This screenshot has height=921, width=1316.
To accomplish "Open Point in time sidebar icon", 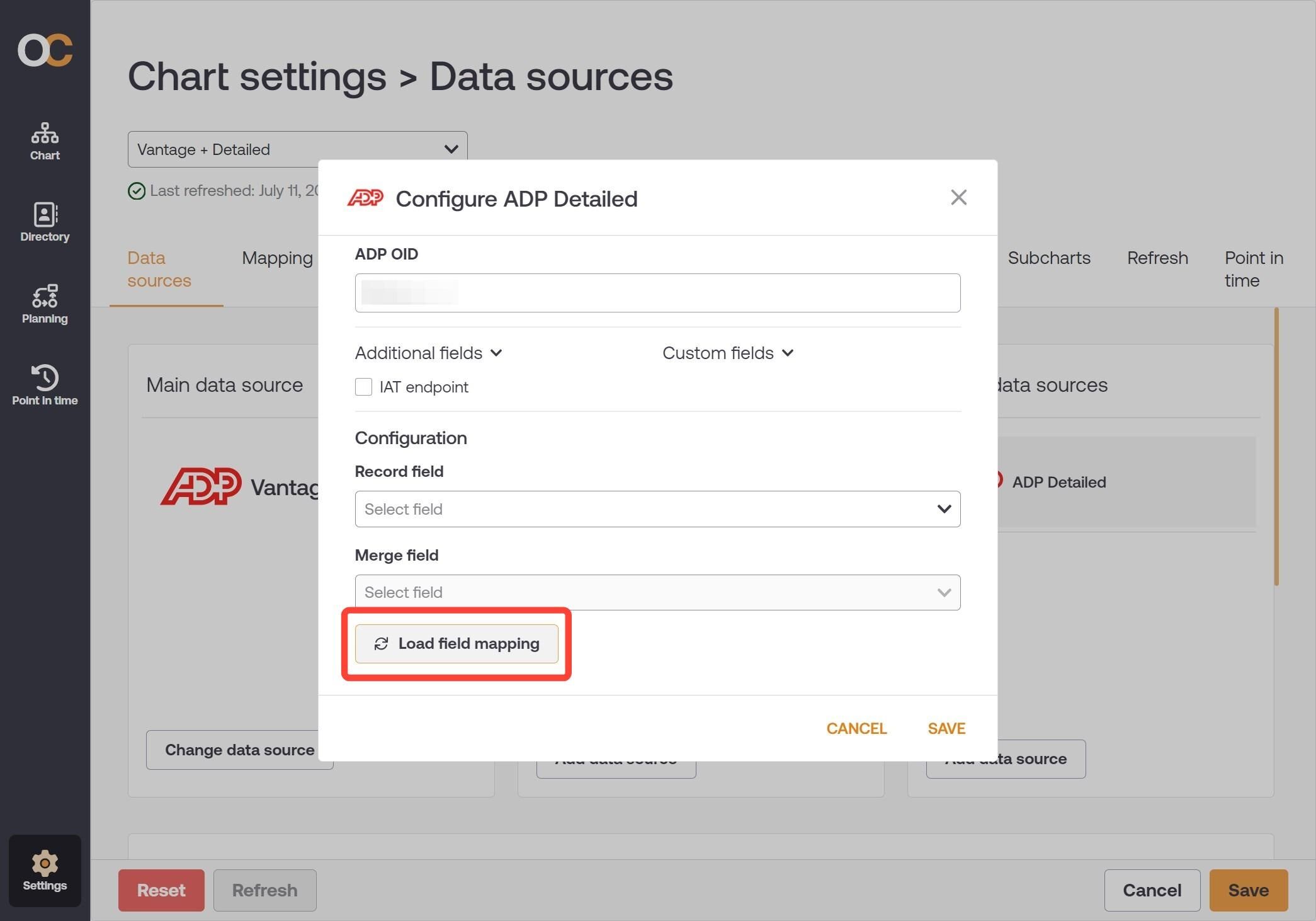I will coord(45,385).
